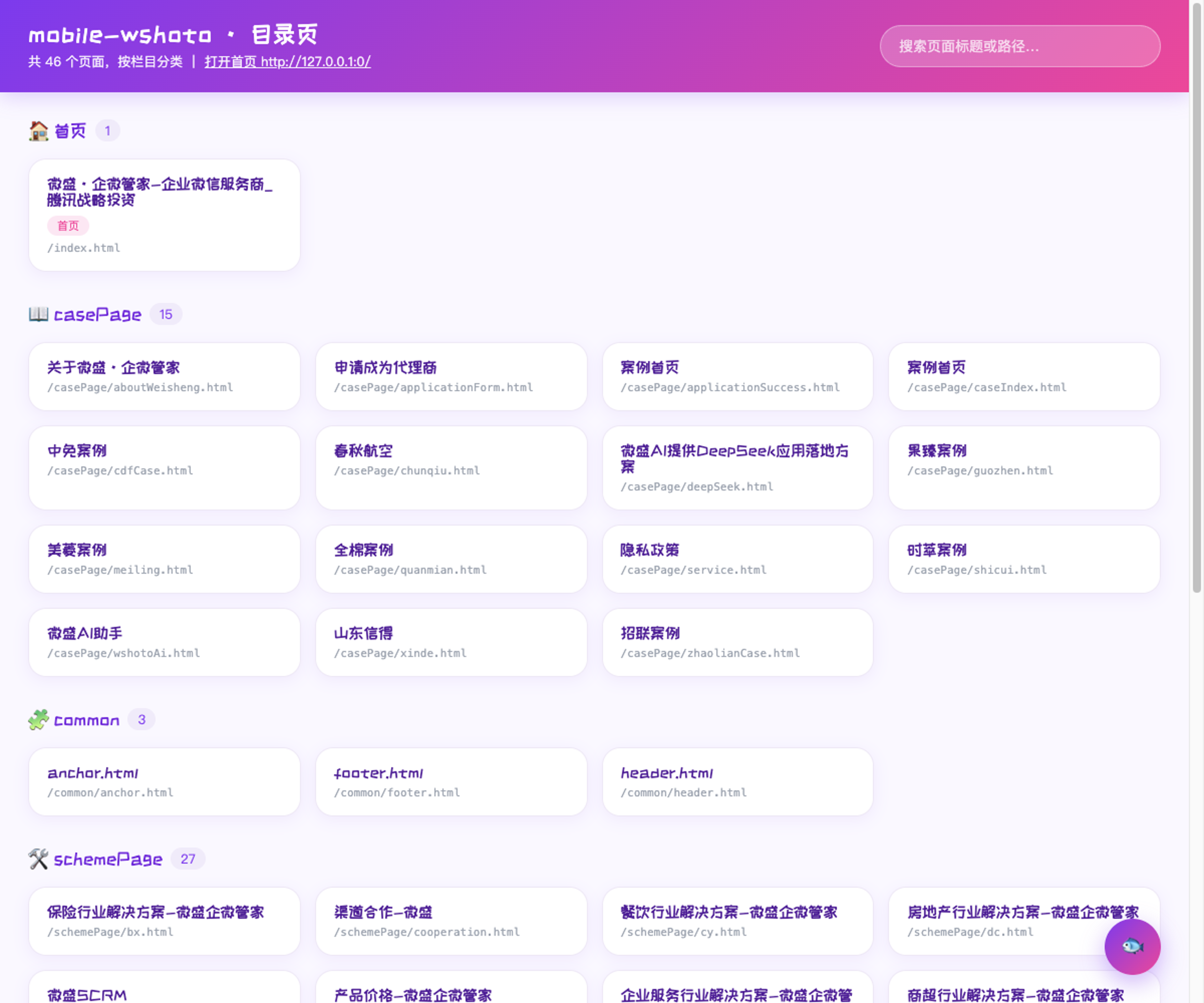Focus the 搜索页面标题或路径 search field

pos(1020,46)
